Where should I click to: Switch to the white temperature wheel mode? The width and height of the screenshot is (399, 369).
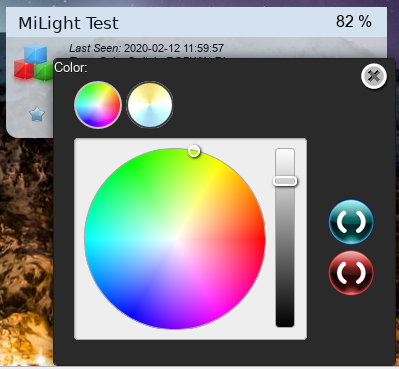[x=150, y=105]
